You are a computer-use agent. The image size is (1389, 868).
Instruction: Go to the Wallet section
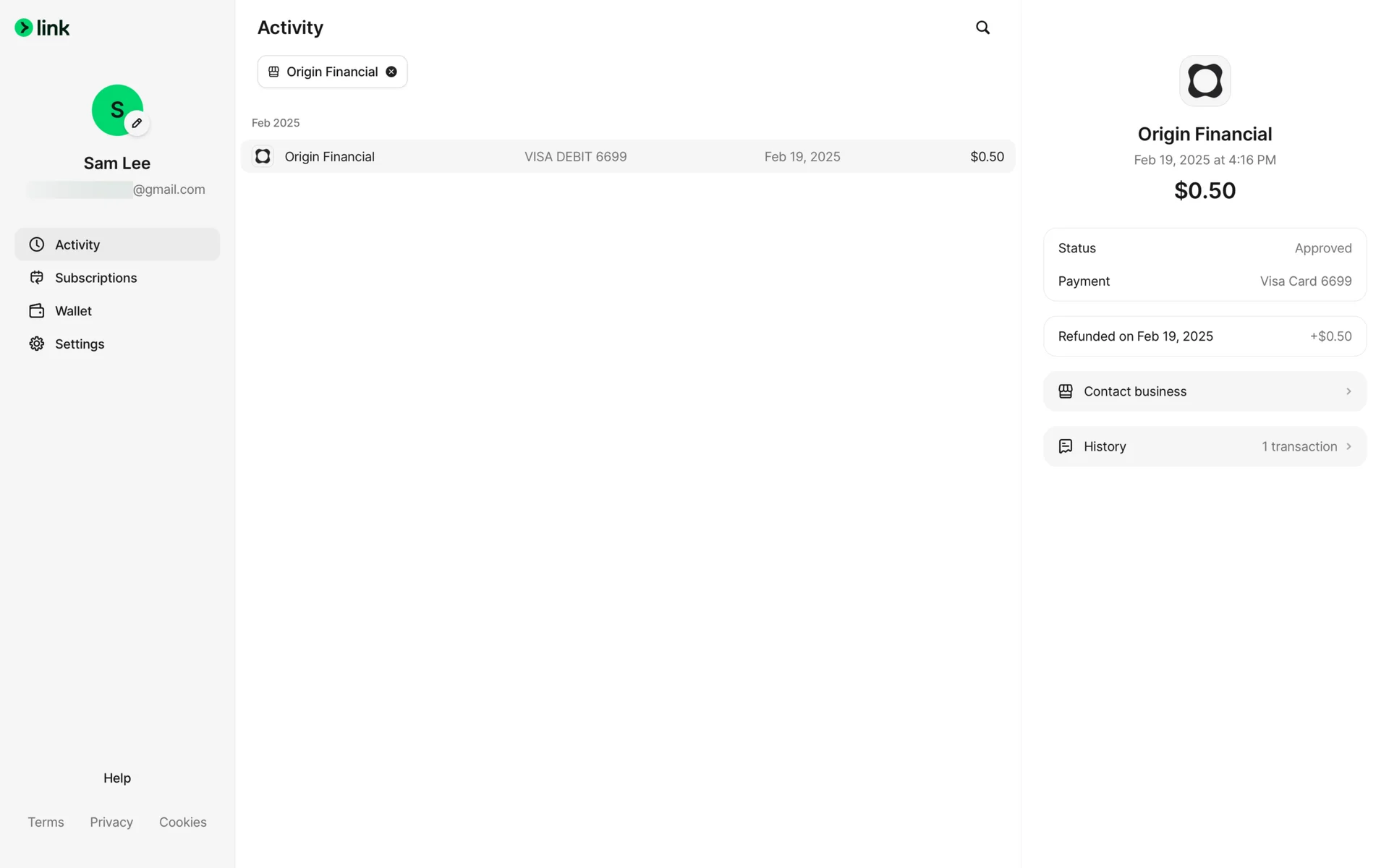pos(73,311)
